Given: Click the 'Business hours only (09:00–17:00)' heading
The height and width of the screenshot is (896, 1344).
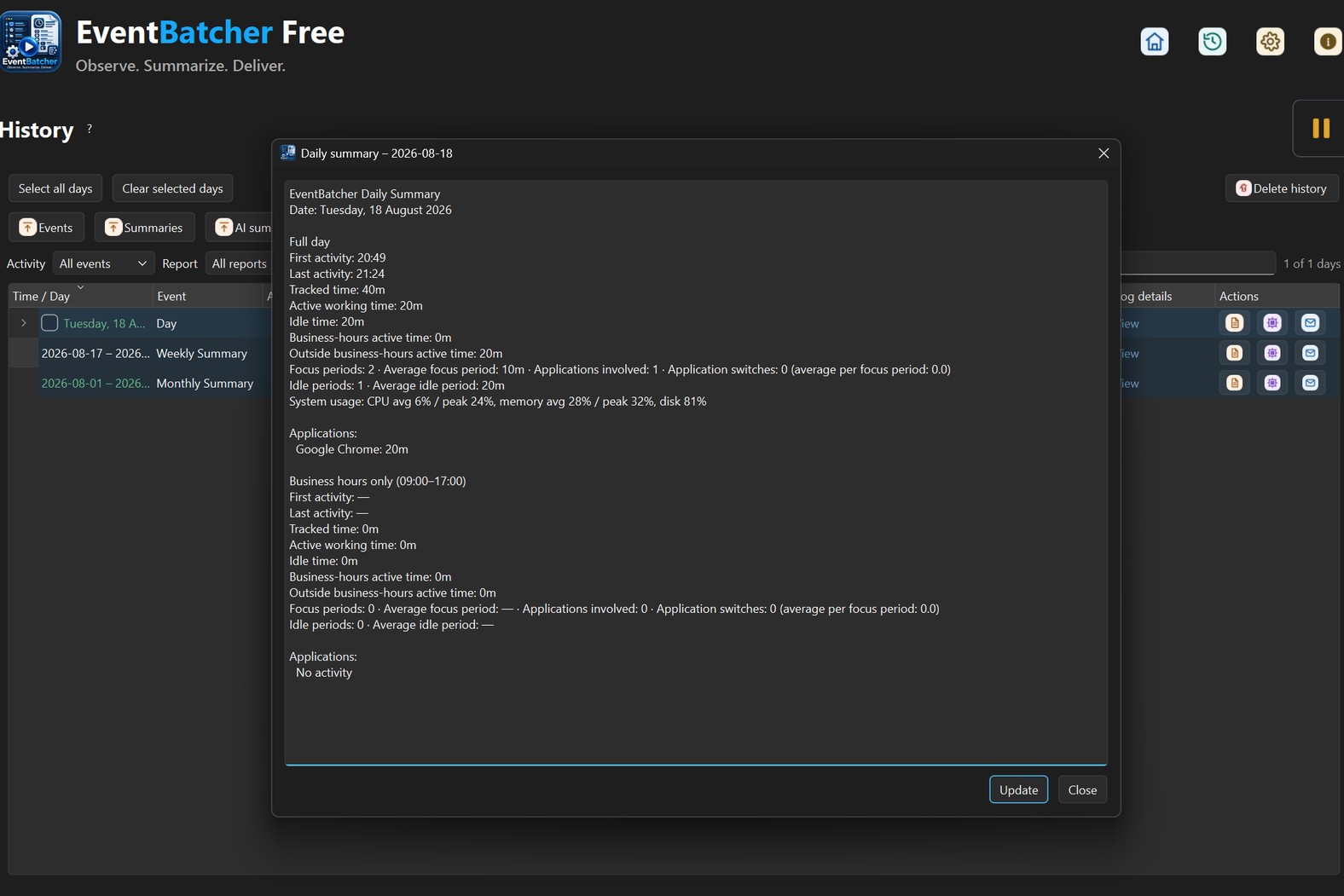Looking at the screenshot, I should click(x=378, y=481).
